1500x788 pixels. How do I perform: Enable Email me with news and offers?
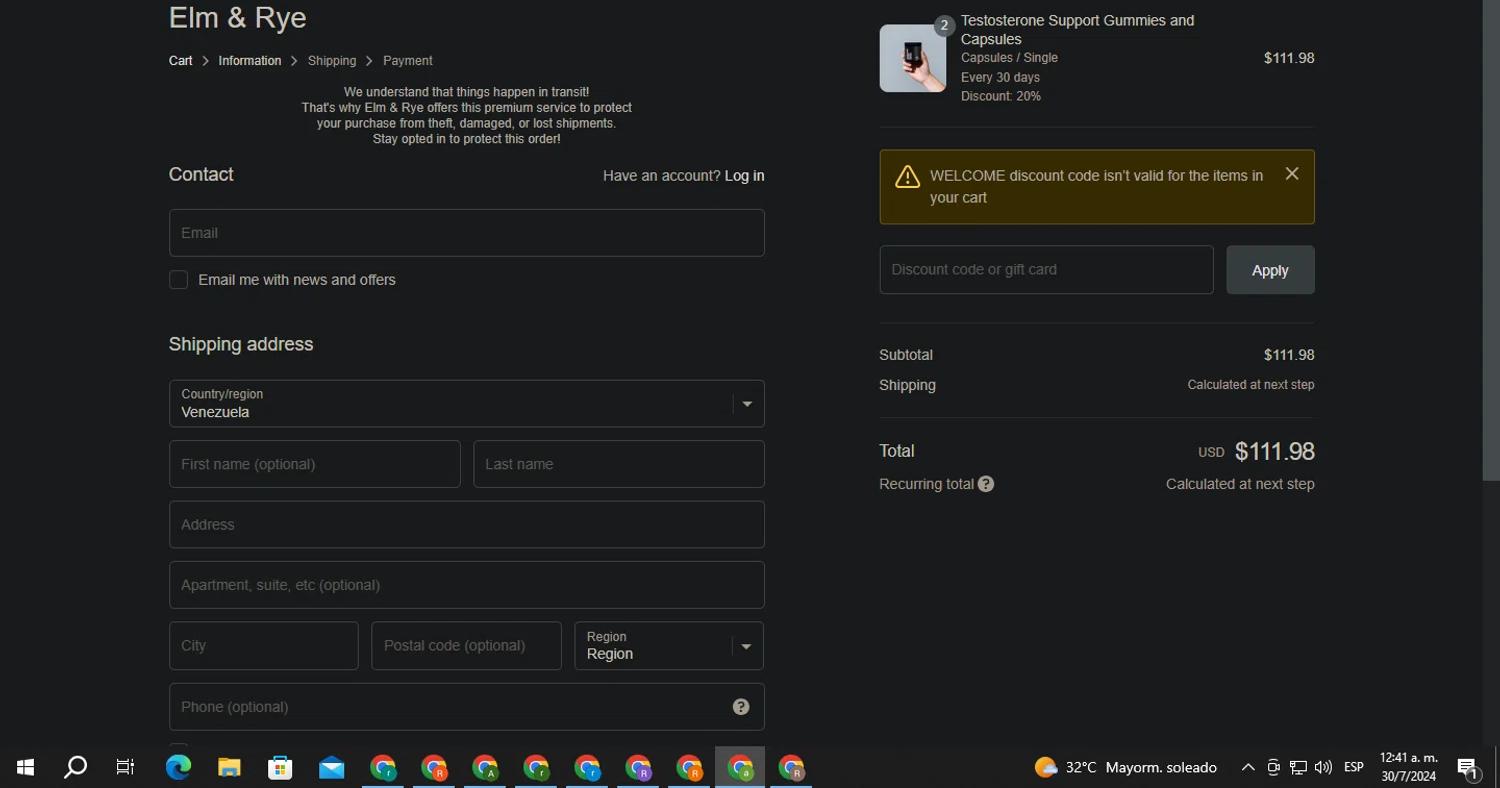179,280
